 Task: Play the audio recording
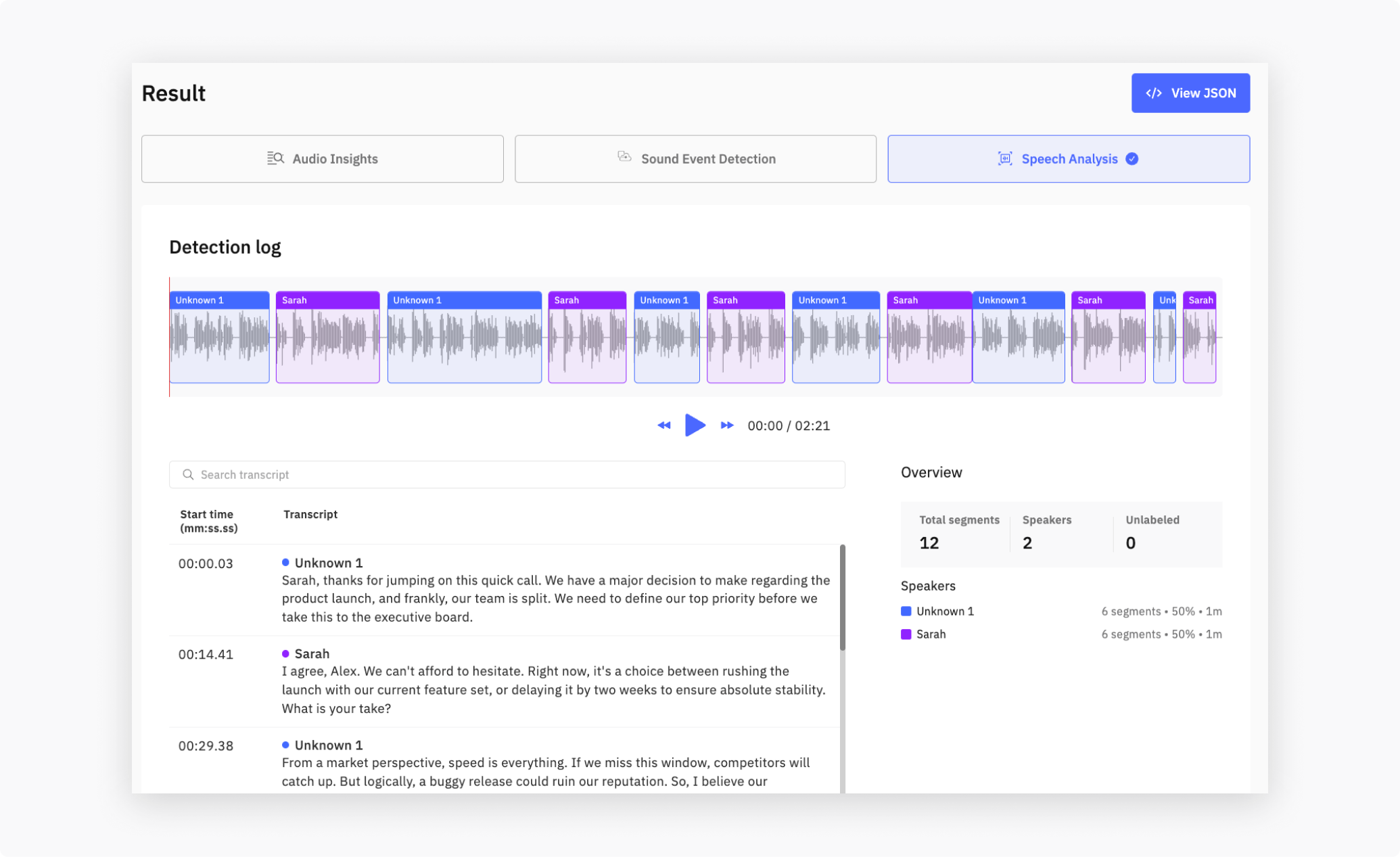pyautogui.click(x=695, y=425)
